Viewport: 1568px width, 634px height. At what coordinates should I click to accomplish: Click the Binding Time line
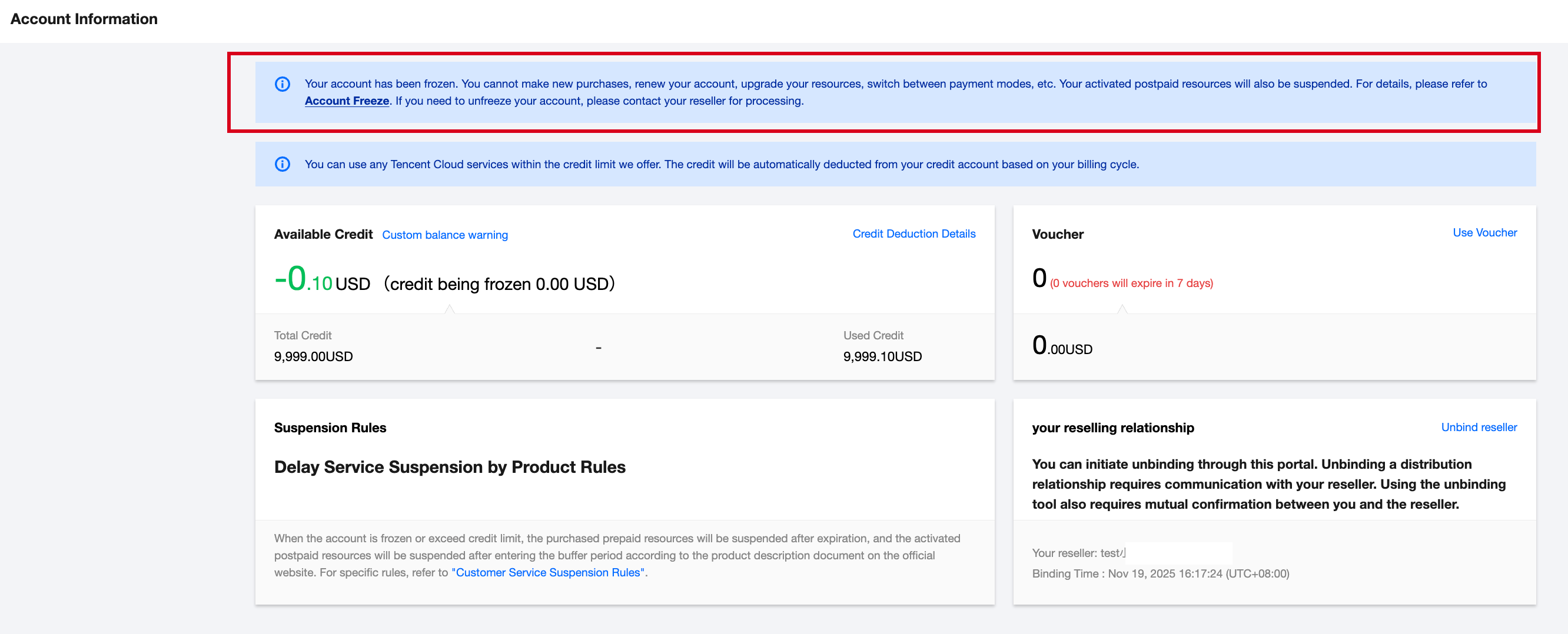(x=1160, y=574)
